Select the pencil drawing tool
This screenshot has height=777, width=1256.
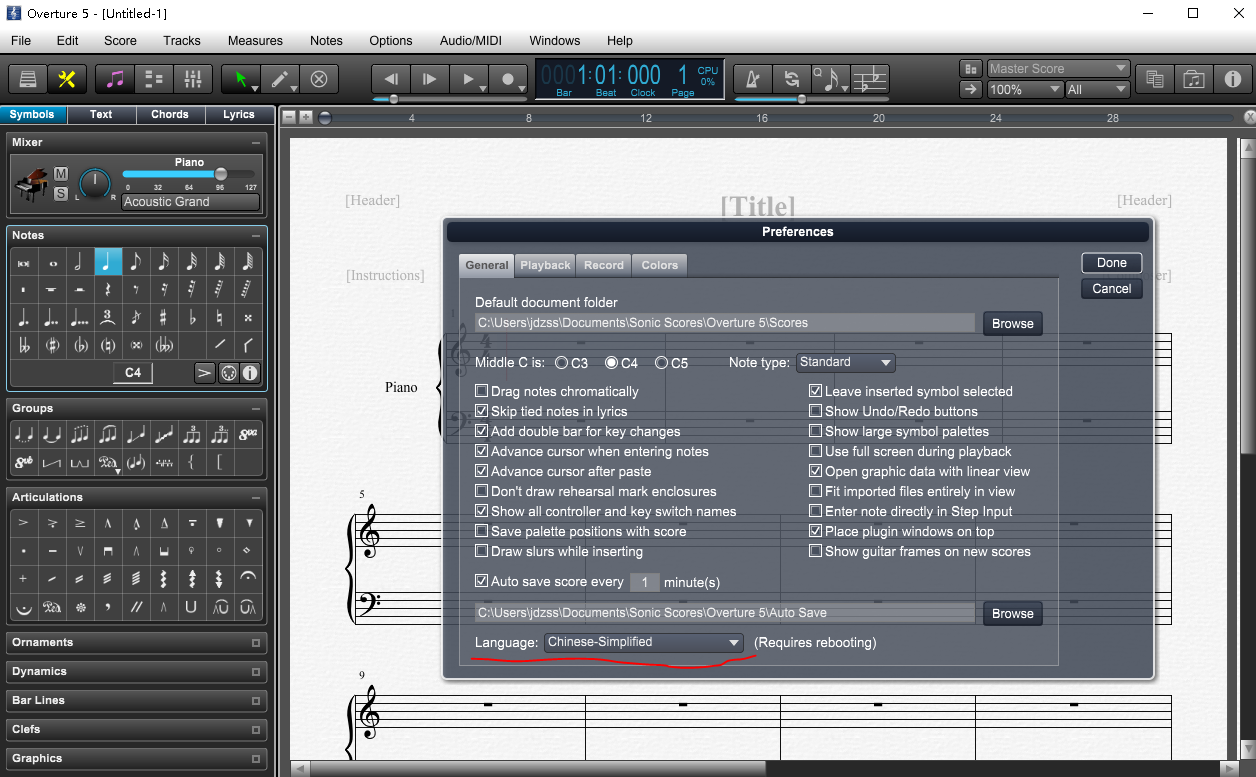pos(281,79)
